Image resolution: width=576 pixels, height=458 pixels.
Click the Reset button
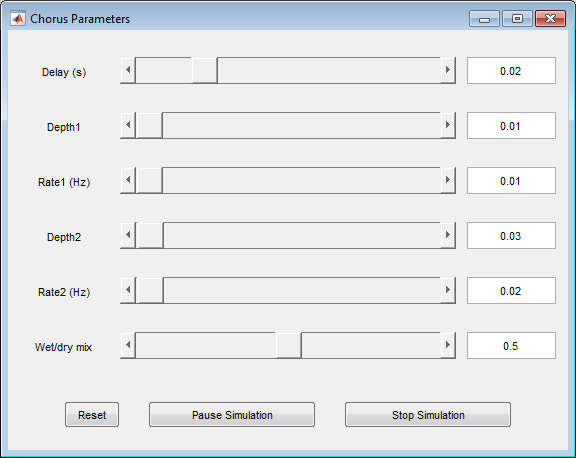point(92,415)
